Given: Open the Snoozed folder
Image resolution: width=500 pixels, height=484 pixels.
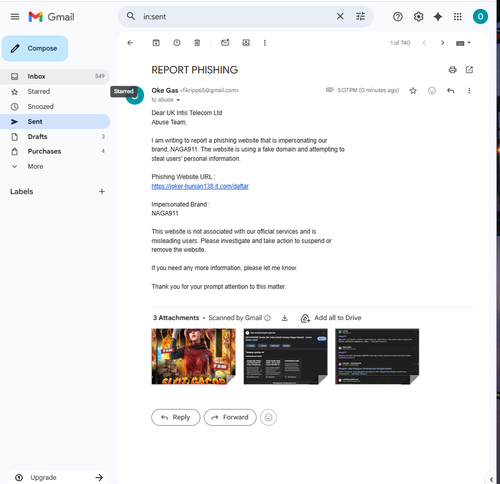Looking at the screenshot, I should (55, 106).
